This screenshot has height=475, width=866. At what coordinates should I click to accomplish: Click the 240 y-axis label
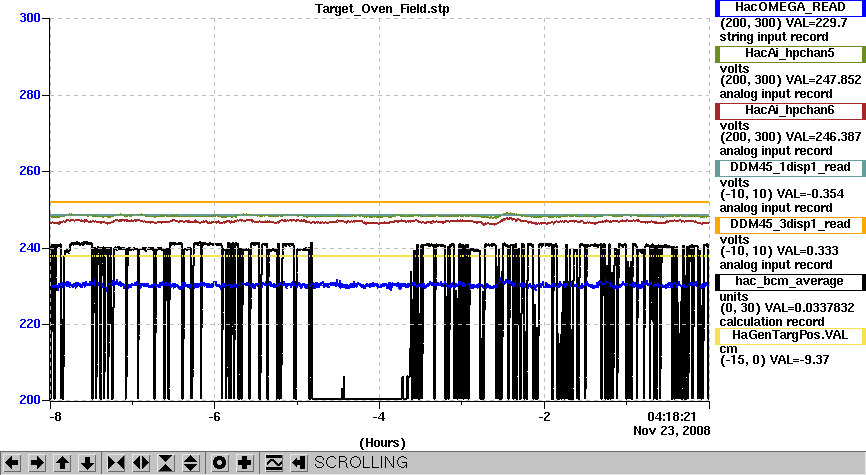tap(30, 248)
